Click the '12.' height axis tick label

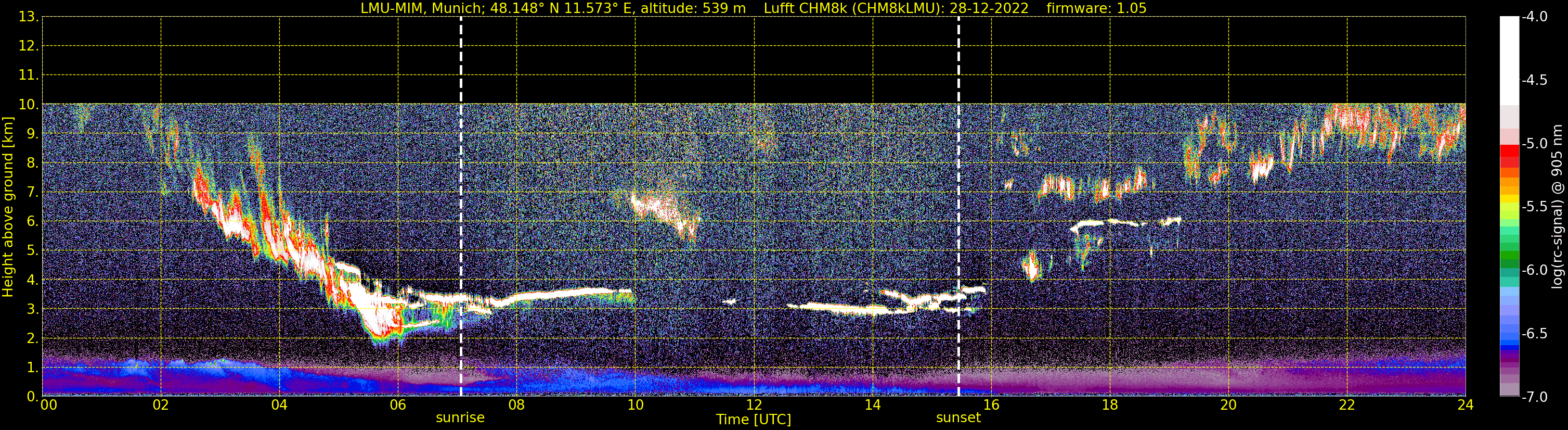coord(29,46)
